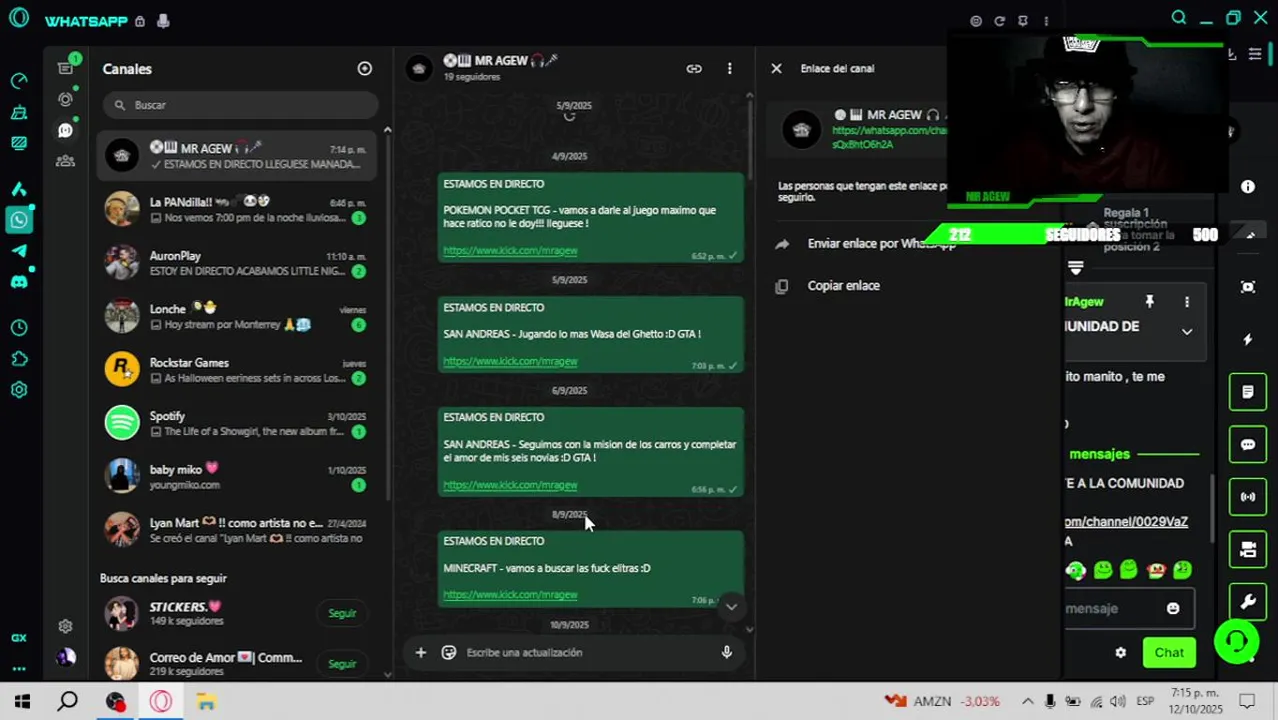
Task: Open headset support bubble
Action: (x=1237, y=642)
